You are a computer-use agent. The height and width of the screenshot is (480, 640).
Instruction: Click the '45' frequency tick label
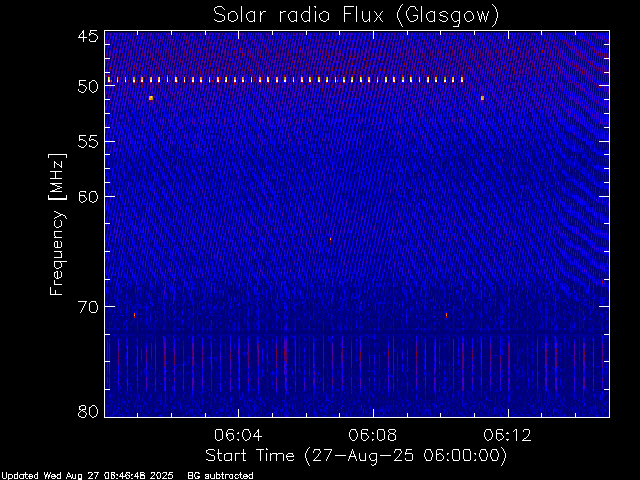88,36
